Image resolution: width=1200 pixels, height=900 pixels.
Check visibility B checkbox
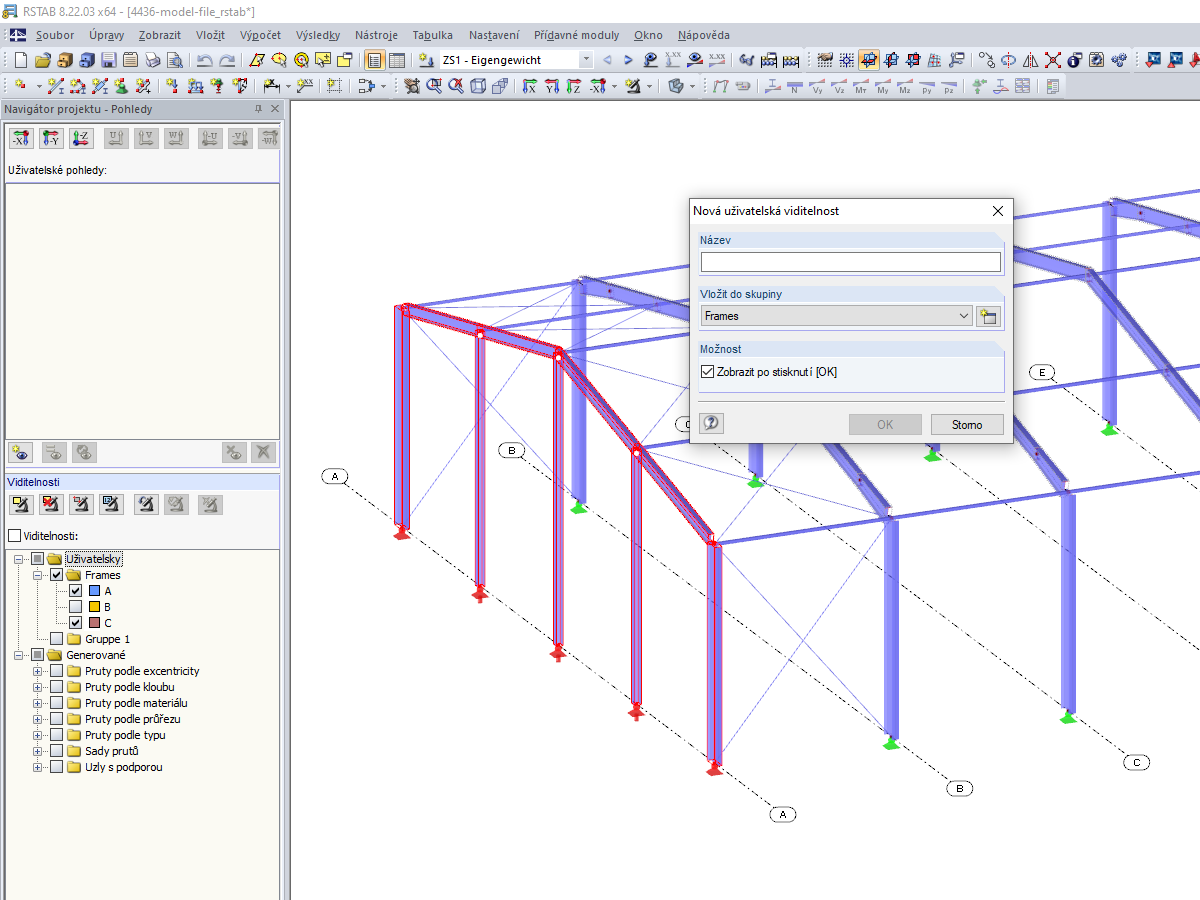75,607
